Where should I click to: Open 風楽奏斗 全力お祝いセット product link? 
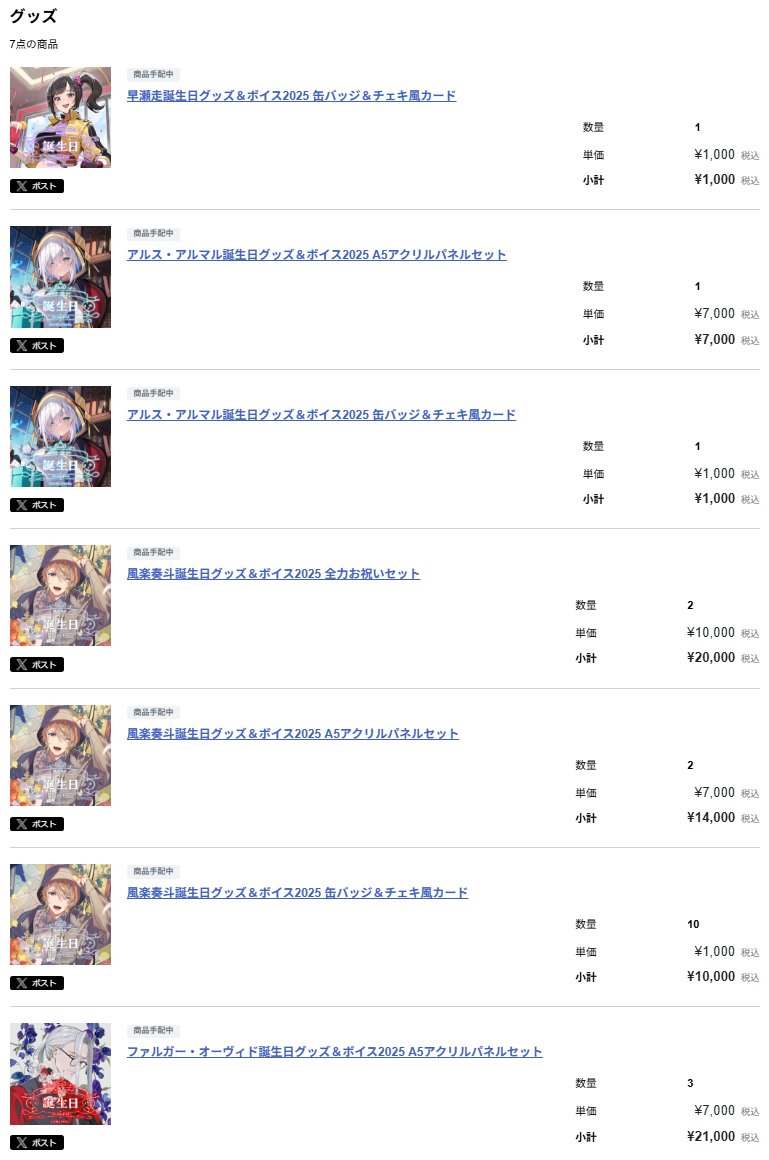273,573
